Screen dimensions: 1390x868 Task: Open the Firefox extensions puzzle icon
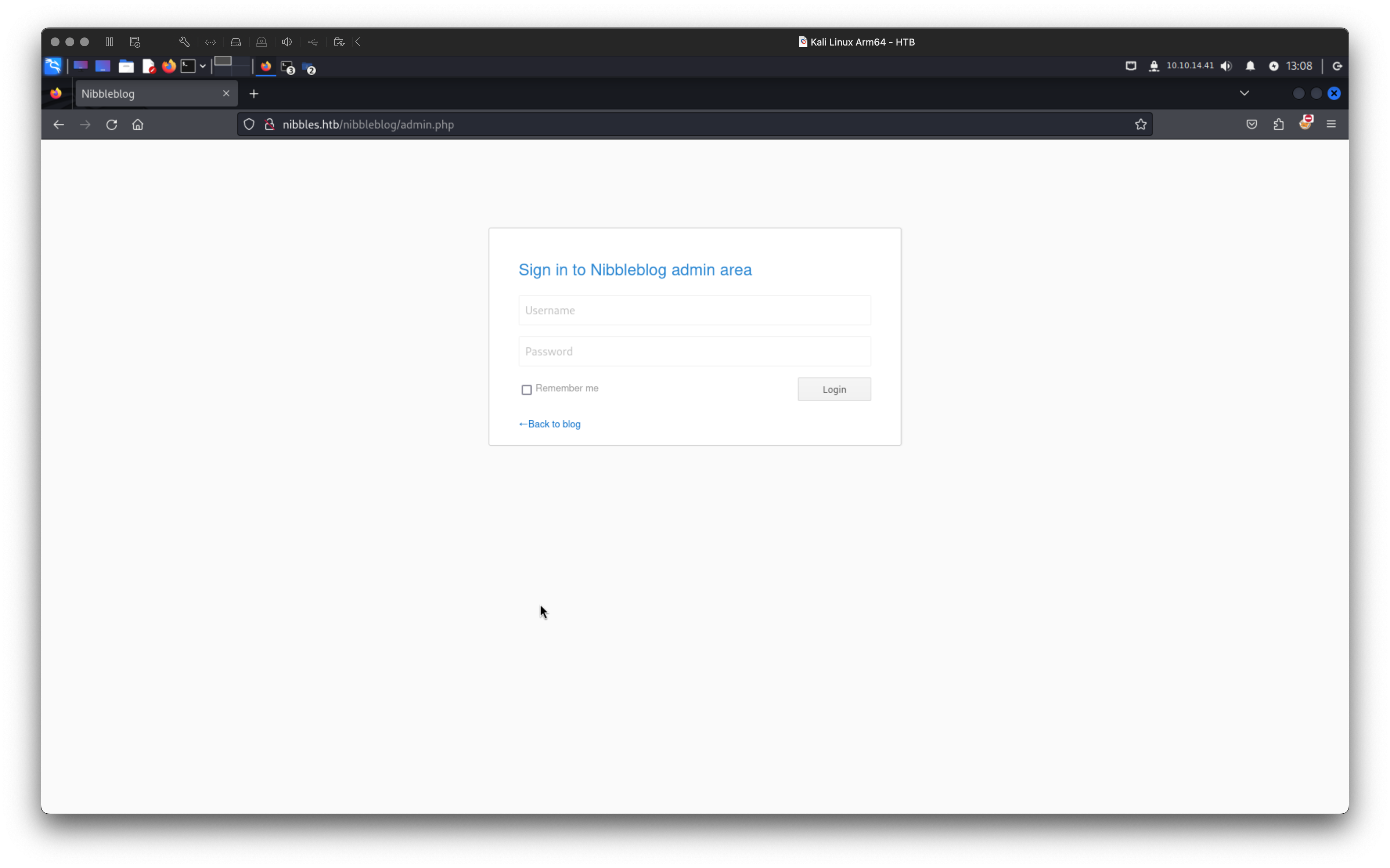coord(1278,124)
